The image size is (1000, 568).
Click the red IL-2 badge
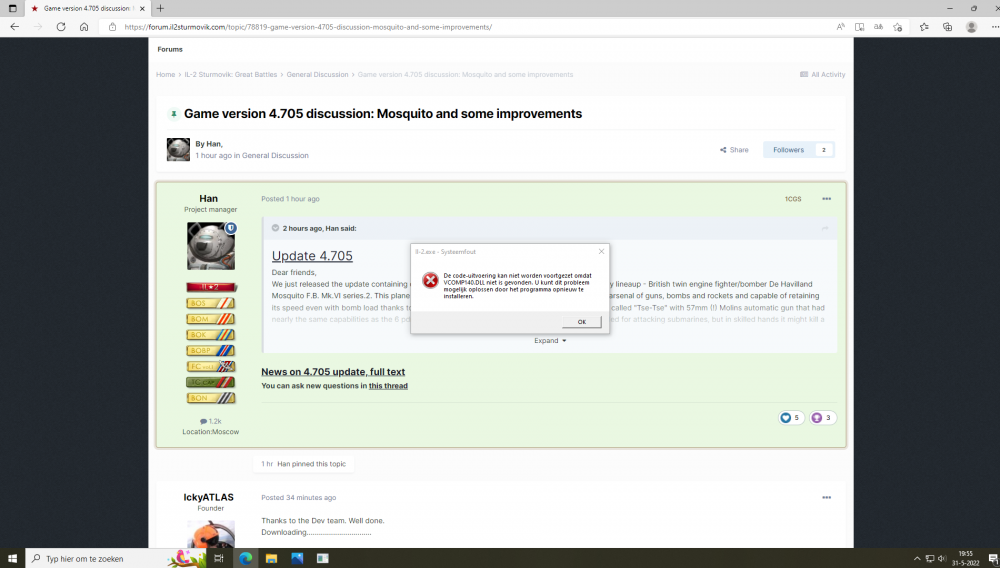click(x=210, y=288)
